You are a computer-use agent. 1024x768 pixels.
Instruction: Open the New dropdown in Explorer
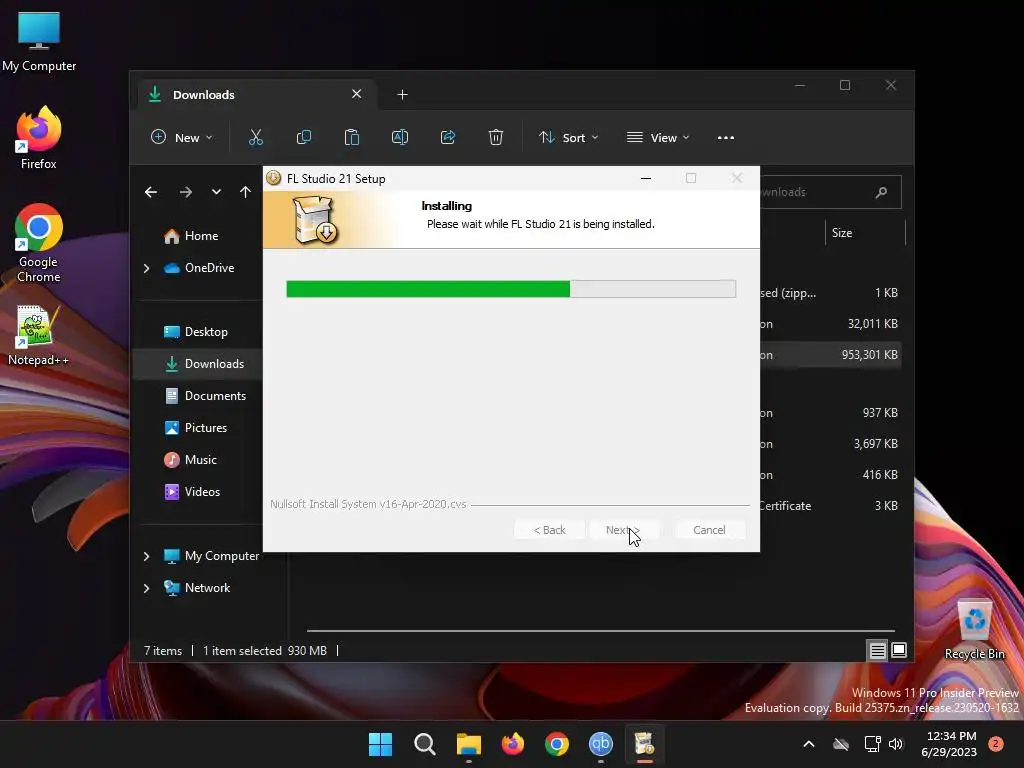[181, 138]
